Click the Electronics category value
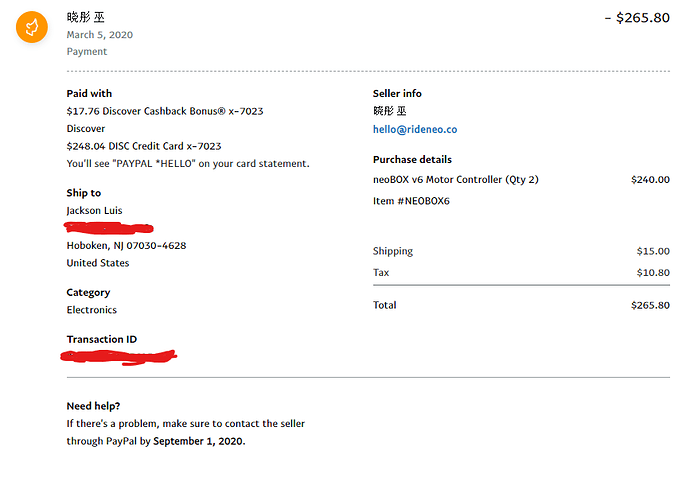This screenshot has width=690, height=493. [91, 310]
